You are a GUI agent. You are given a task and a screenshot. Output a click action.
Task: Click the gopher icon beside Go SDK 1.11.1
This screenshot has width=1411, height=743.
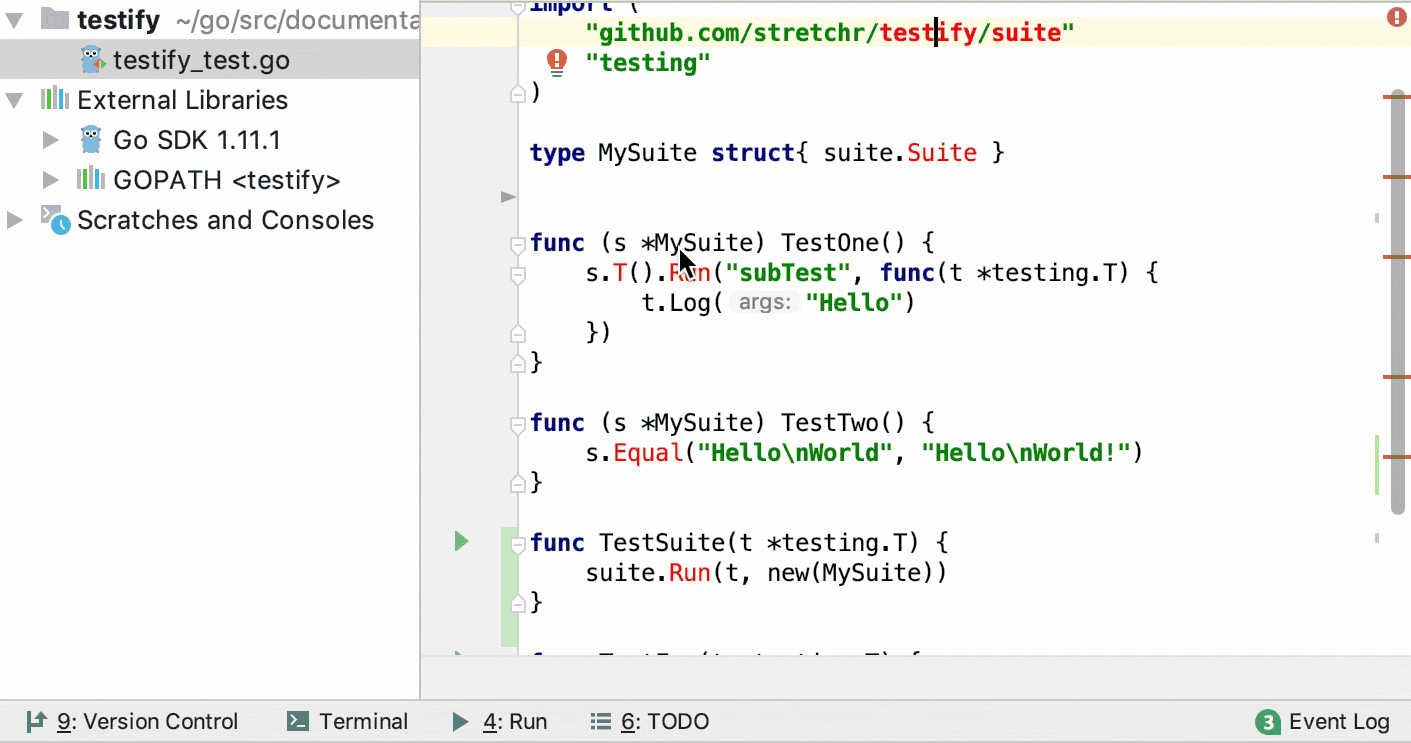coord(89,139)
